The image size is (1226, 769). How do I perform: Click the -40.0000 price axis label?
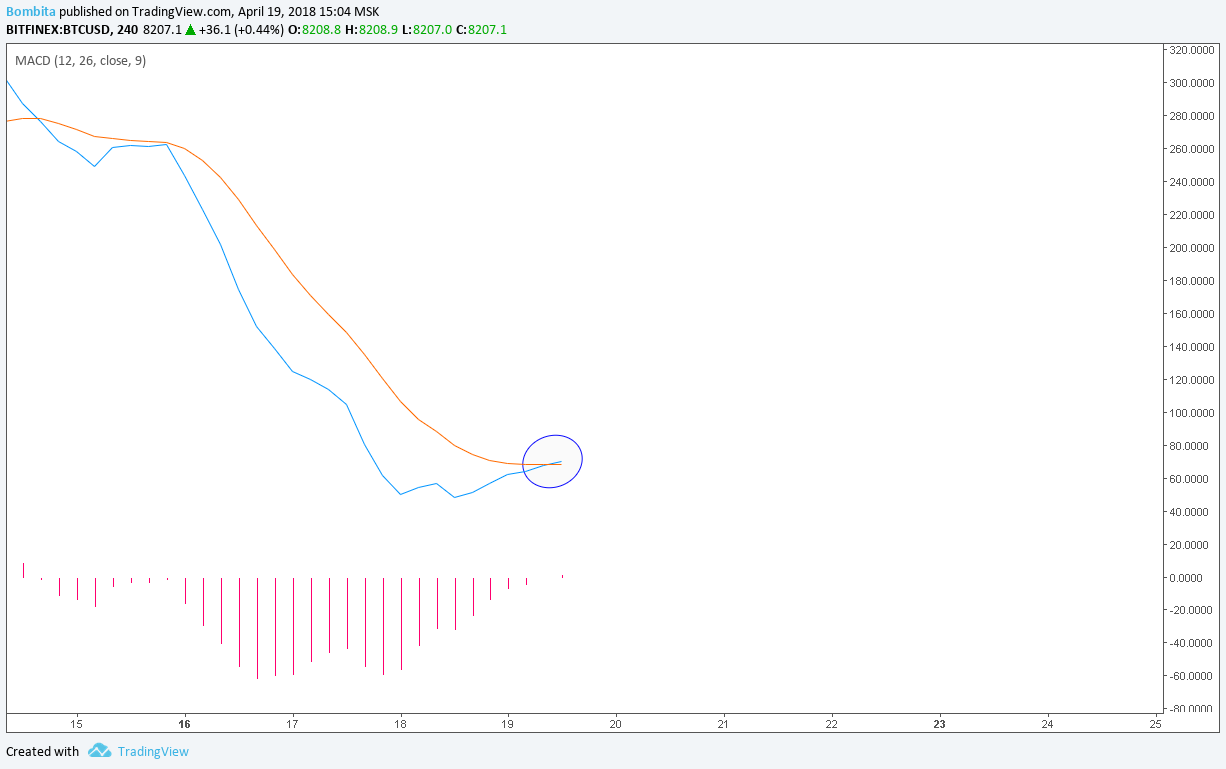tap(1192, 643)
